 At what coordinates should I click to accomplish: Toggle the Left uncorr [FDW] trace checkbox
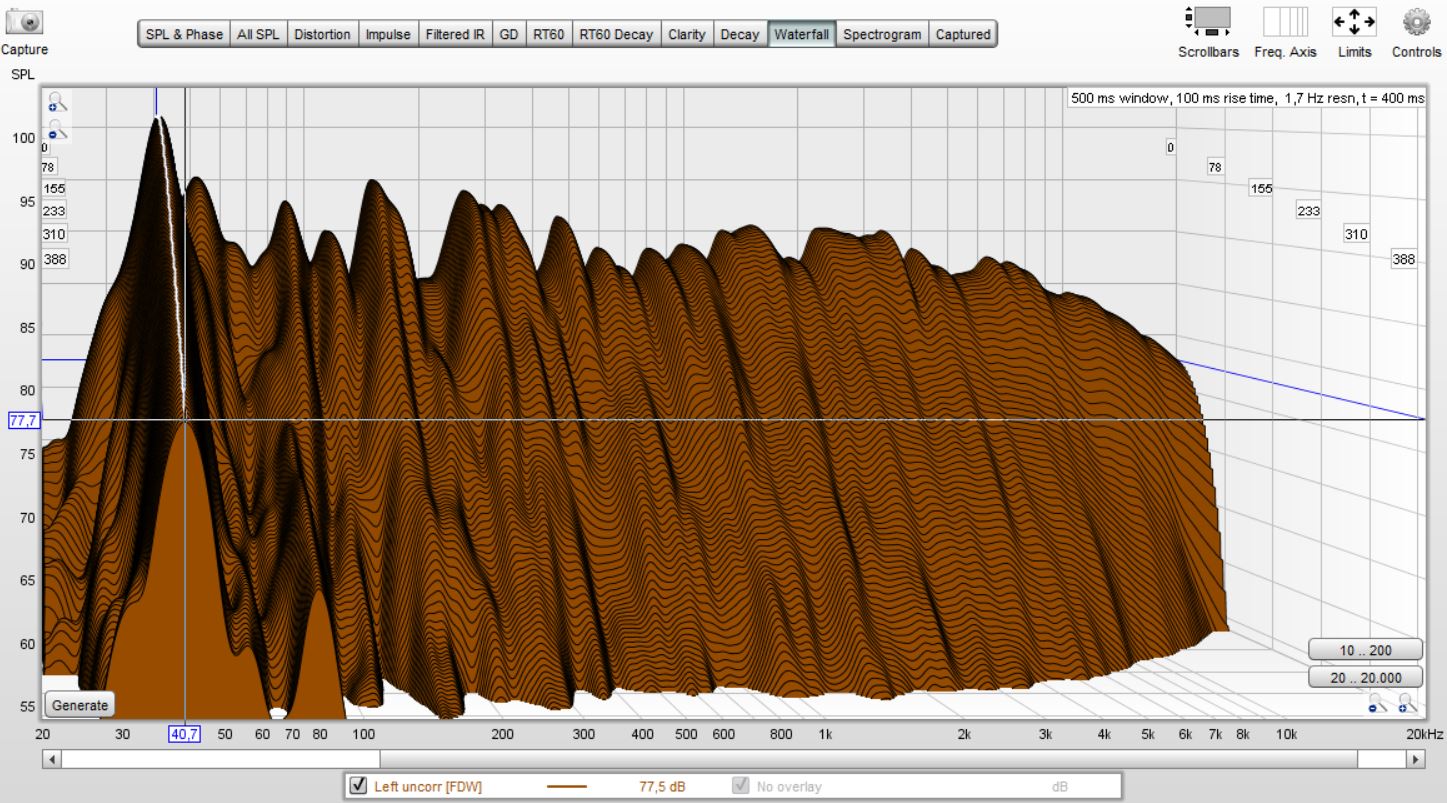click(x=359, y=786)
